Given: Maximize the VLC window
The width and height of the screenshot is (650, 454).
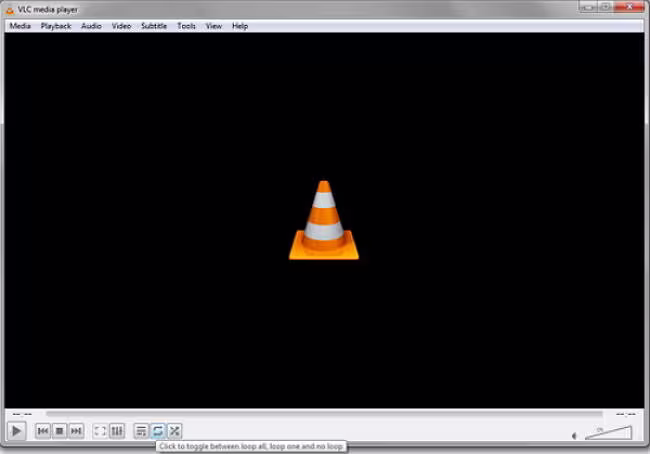Looking at the screenshot, I should coord(605,7).
